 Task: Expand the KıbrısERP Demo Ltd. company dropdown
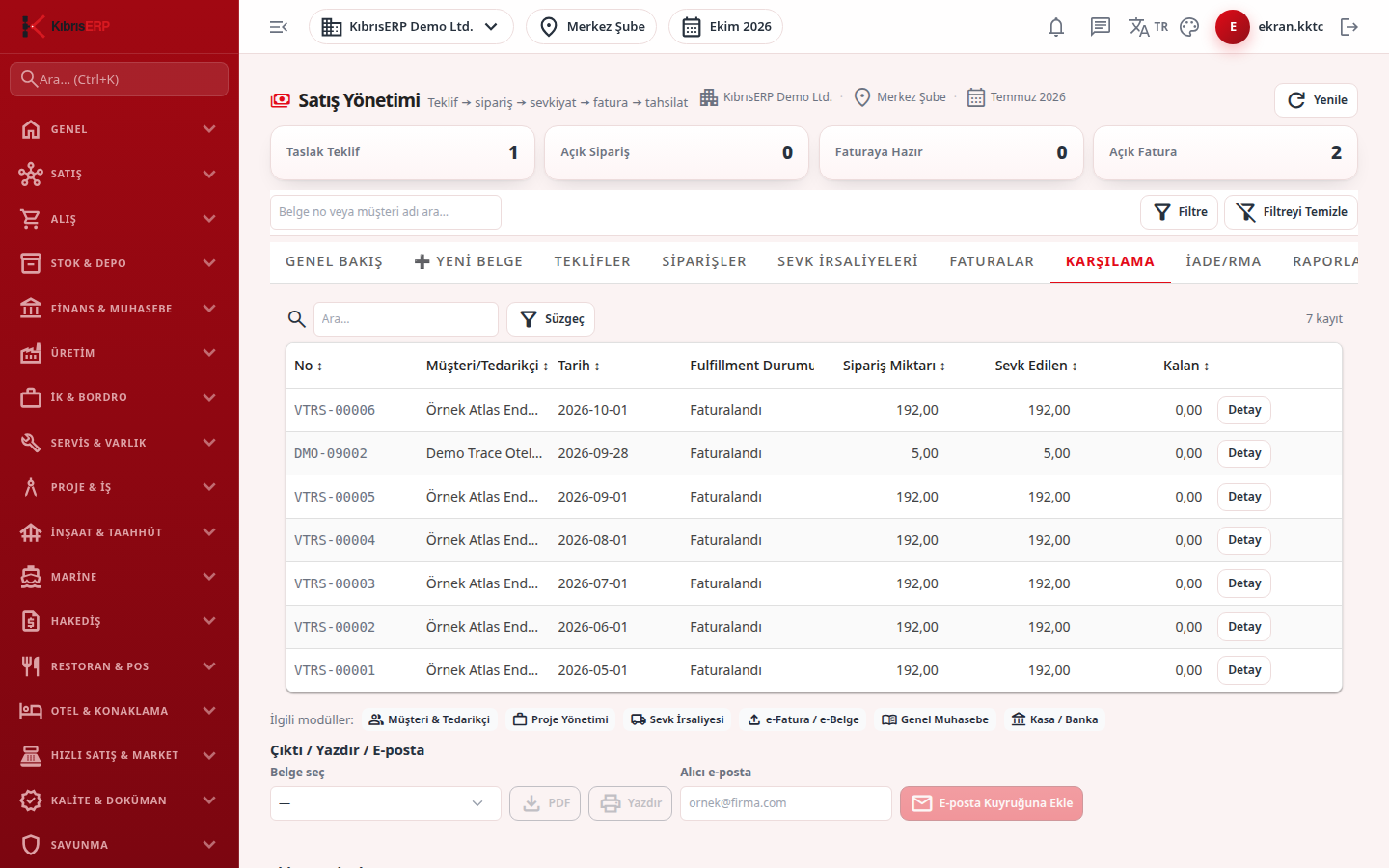coord(411,27)
